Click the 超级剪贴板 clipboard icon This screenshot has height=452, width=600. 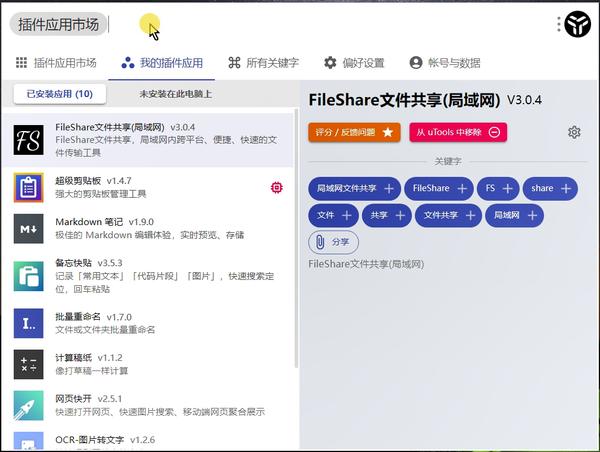(29, 188)
